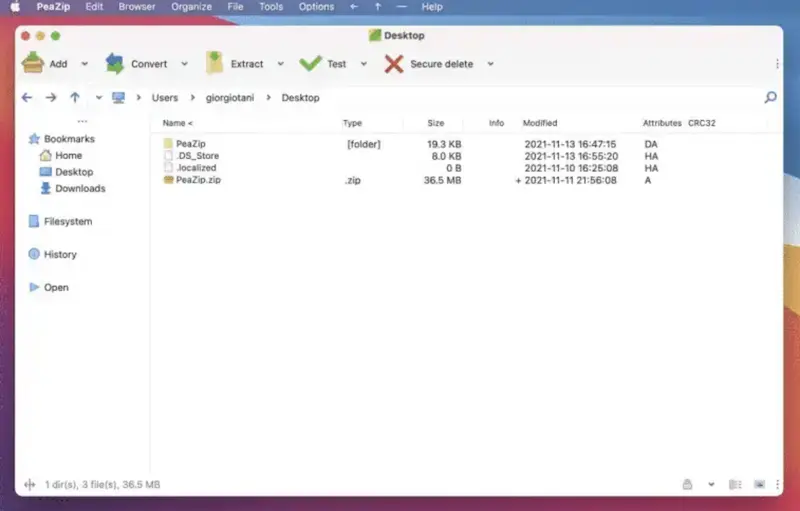Image resolution: width=800 pixels, height=511 pixels.
Task: Expand the Test dropdown arrow
Action: coord(364,64)
